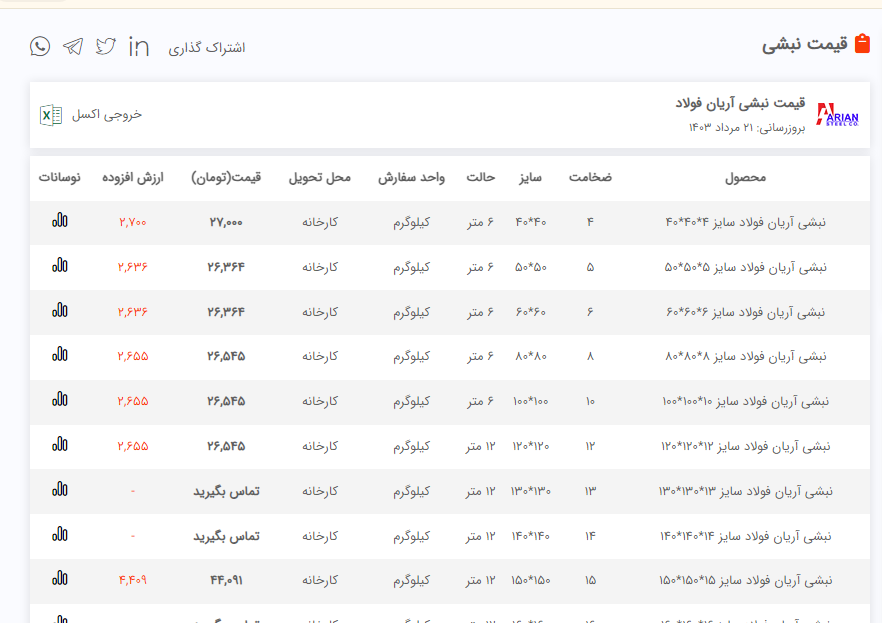882x623 pixels.
Task: Share page on LinkedIn icon
Action: (139, 46)
